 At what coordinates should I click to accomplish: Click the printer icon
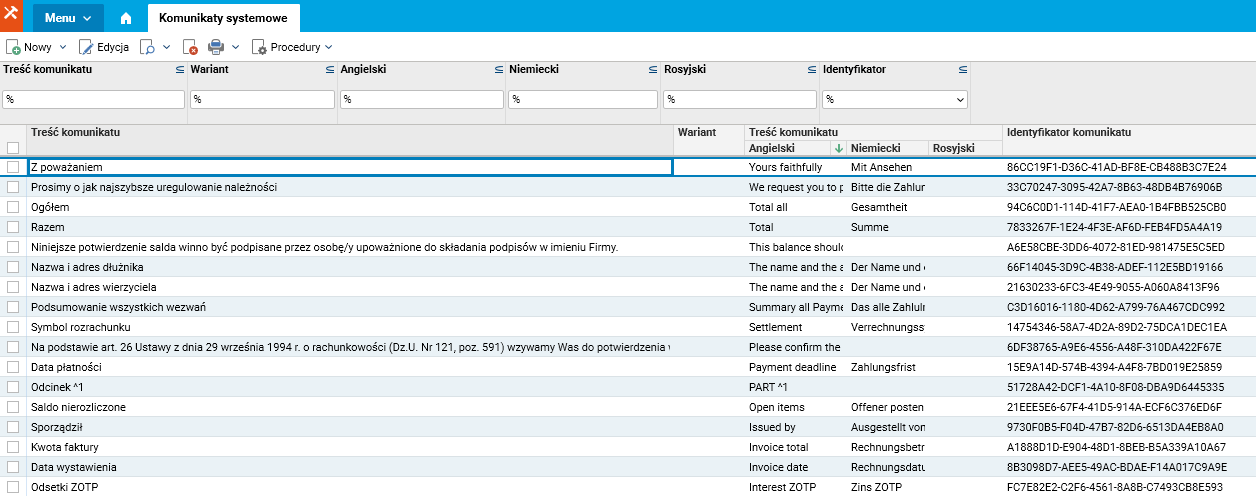[216, 47]
